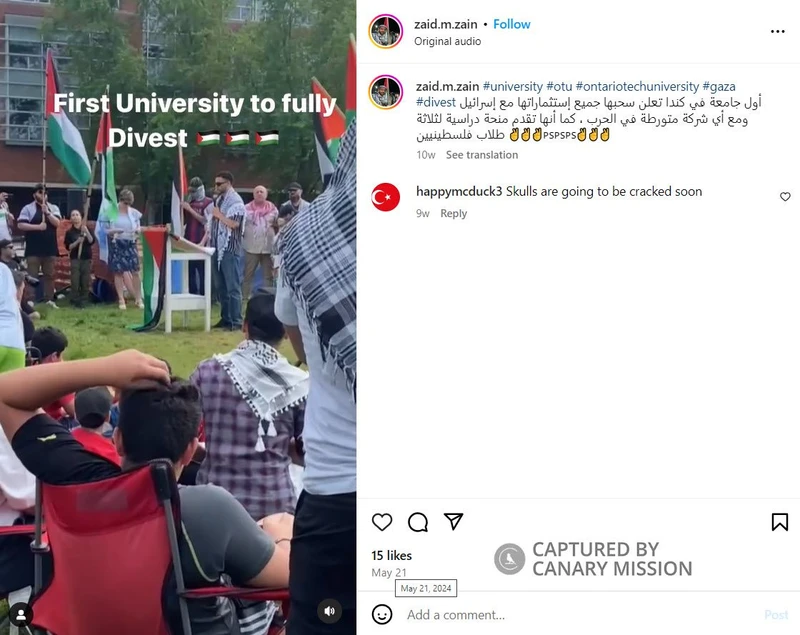800x635 pixels.
Task: View zaid.m.zain's header profile picture
Action: coord(386,31)
